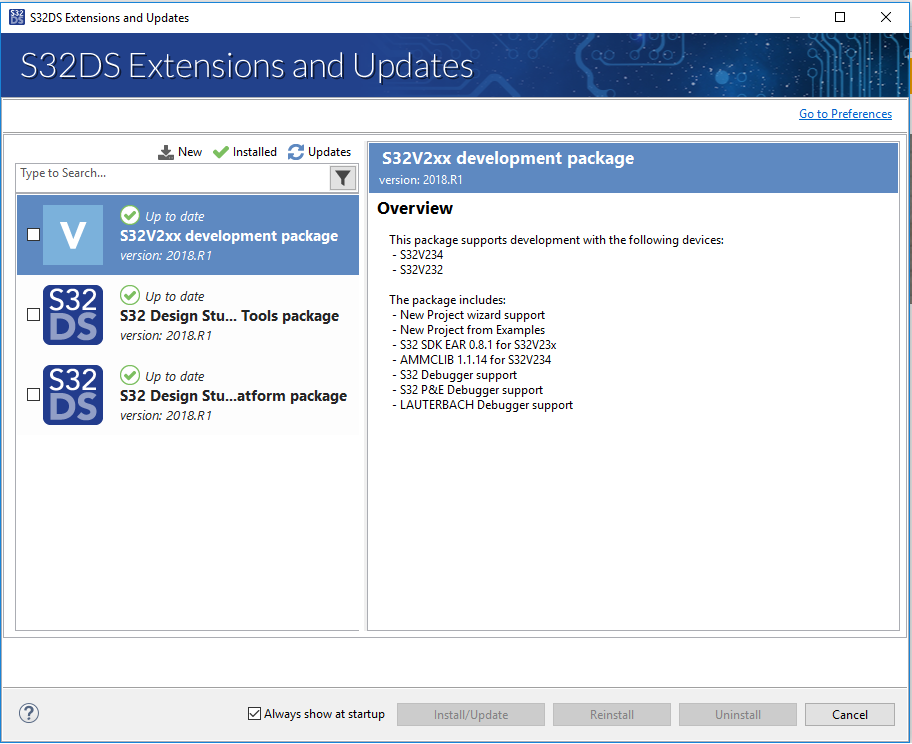Maximize the Extensions and Updates window

(840, 17)
